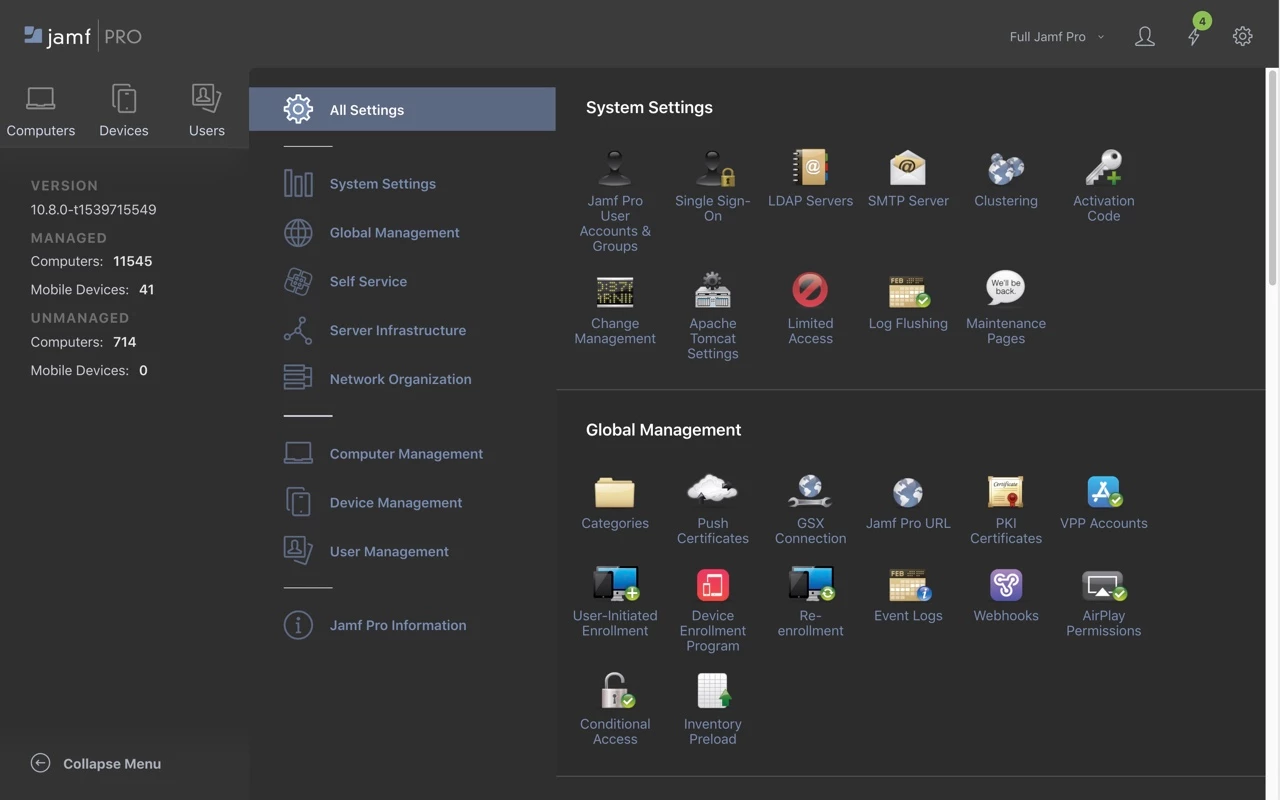The height and width of the screenshot is (800, 1280).
Task: Open the Conditional Access padlock icon
Action: point(615,691)
